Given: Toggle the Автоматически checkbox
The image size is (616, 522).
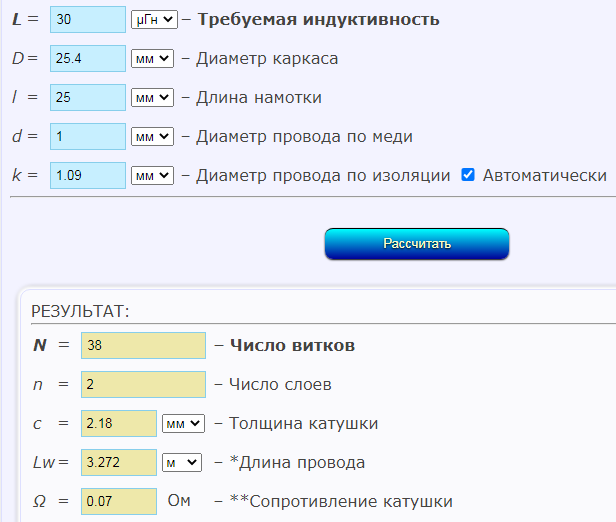Looking at the screenshot, I should tap(467, 175).
